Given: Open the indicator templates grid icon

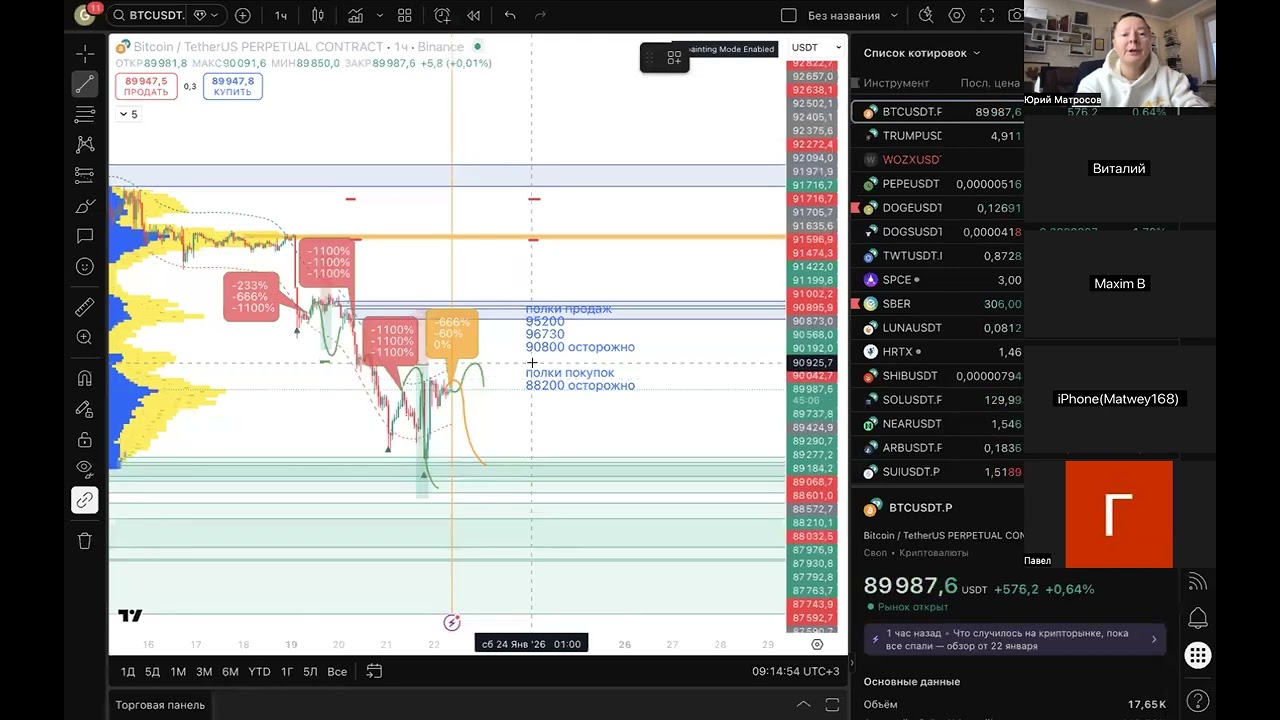Looking at the screenshot, I should 405,15.
